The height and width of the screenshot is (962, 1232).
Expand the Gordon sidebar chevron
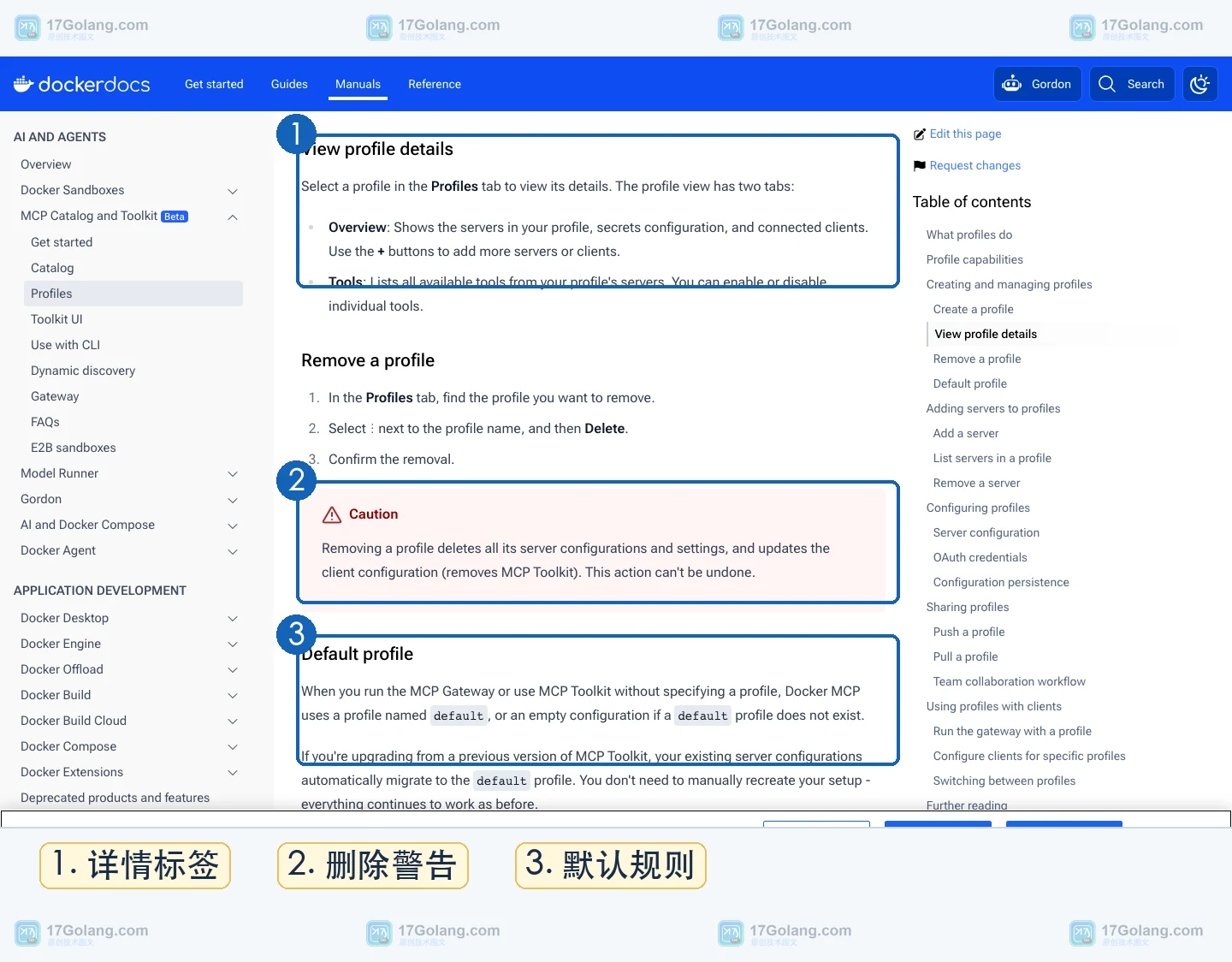[x=233, y=500]
